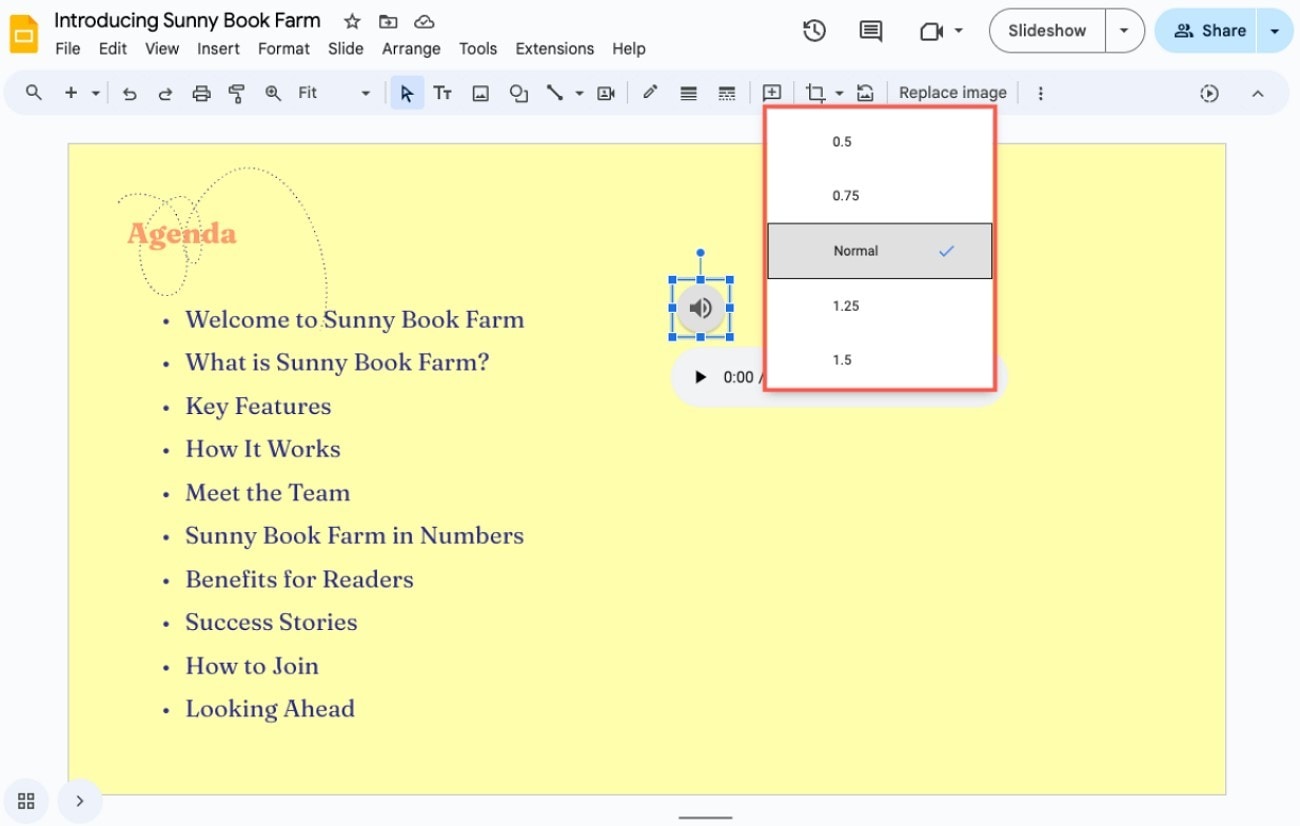This screenshot has height=826, width=1300.
Task: Open the Edit menu
Action: (x=113, y=48)
